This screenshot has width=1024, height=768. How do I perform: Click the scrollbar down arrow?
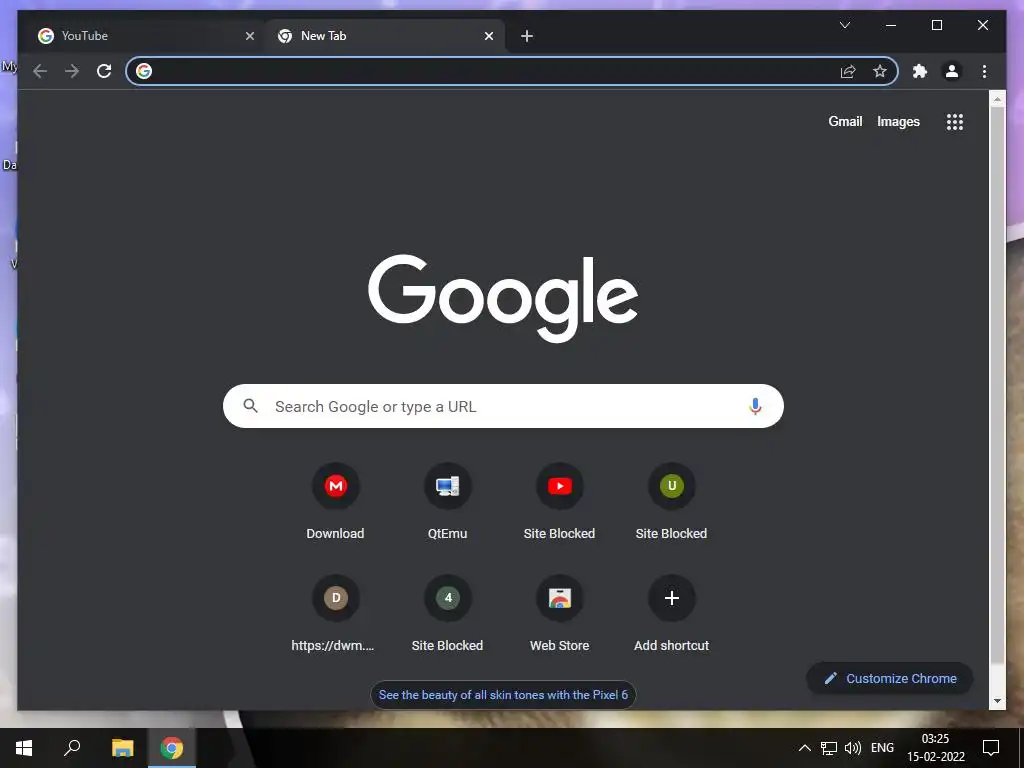pyautogui.click(x=997, y=701)
